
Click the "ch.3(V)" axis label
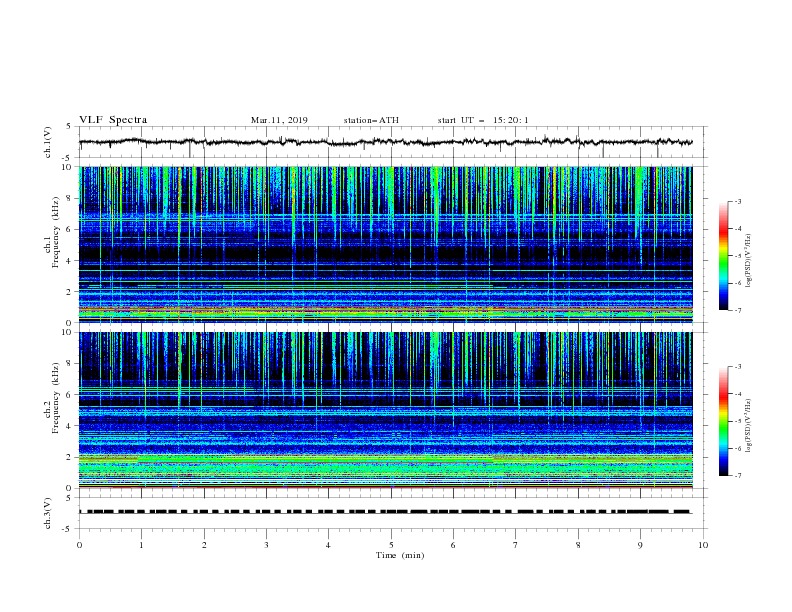48,513
